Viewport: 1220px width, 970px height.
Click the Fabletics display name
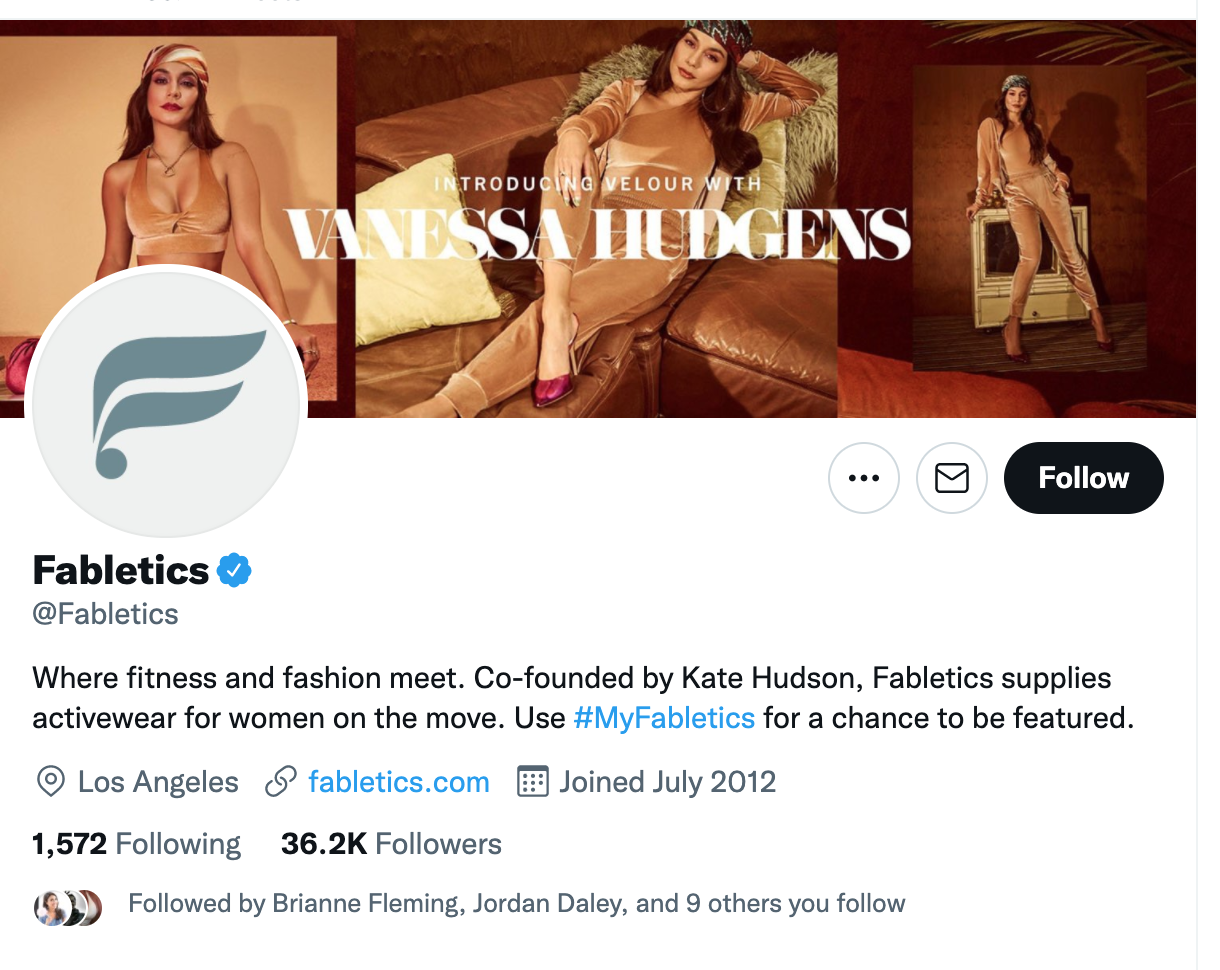(120, 571)
